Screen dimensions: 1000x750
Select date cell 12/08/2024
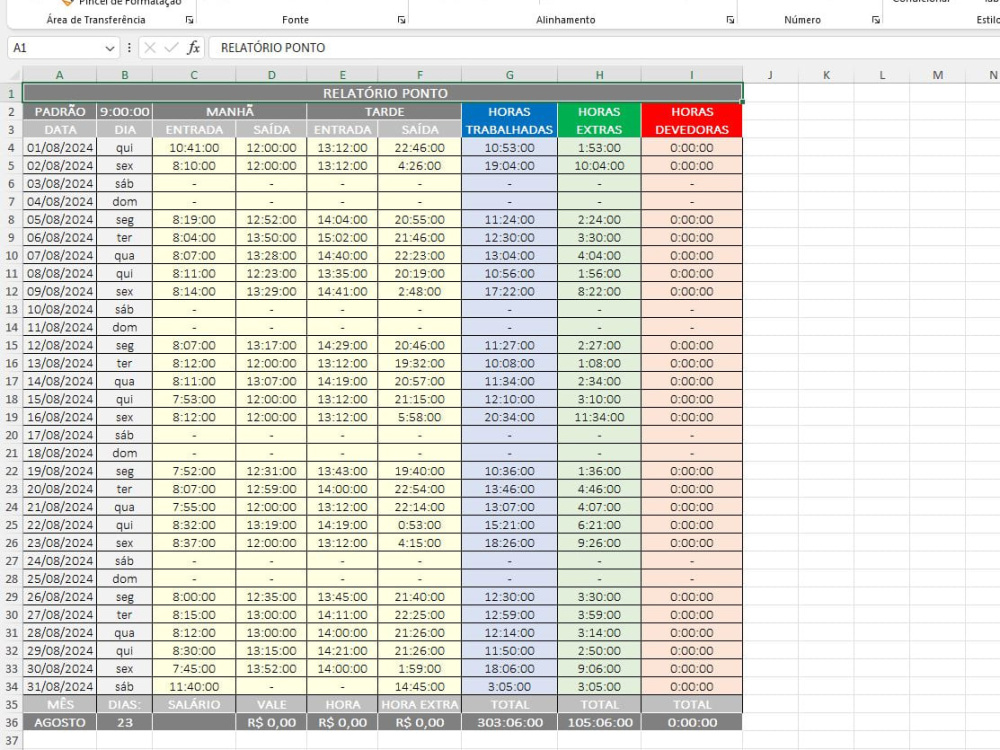click(x=59, y=345)
